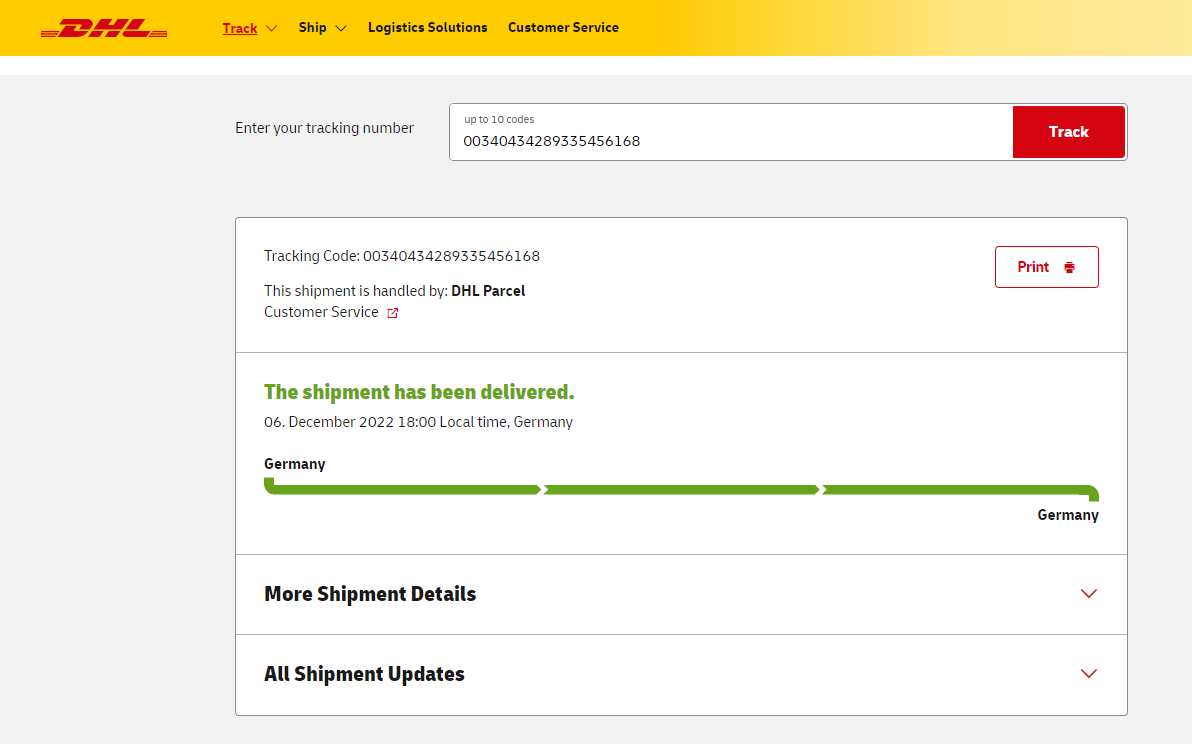Click the last segment of delivery progress bar

click(955, 490)
